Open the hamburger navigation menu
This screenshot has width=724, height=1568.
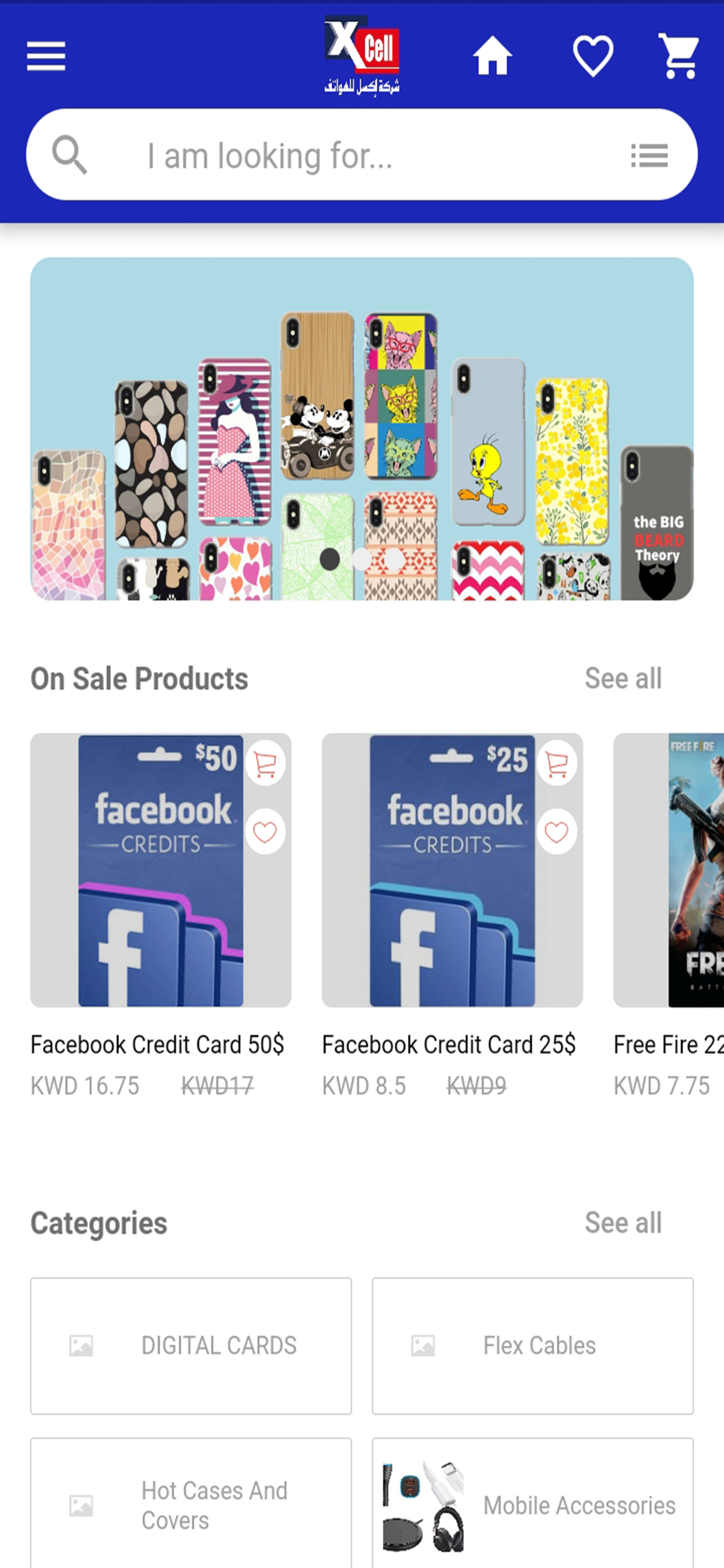coord(46,56)
